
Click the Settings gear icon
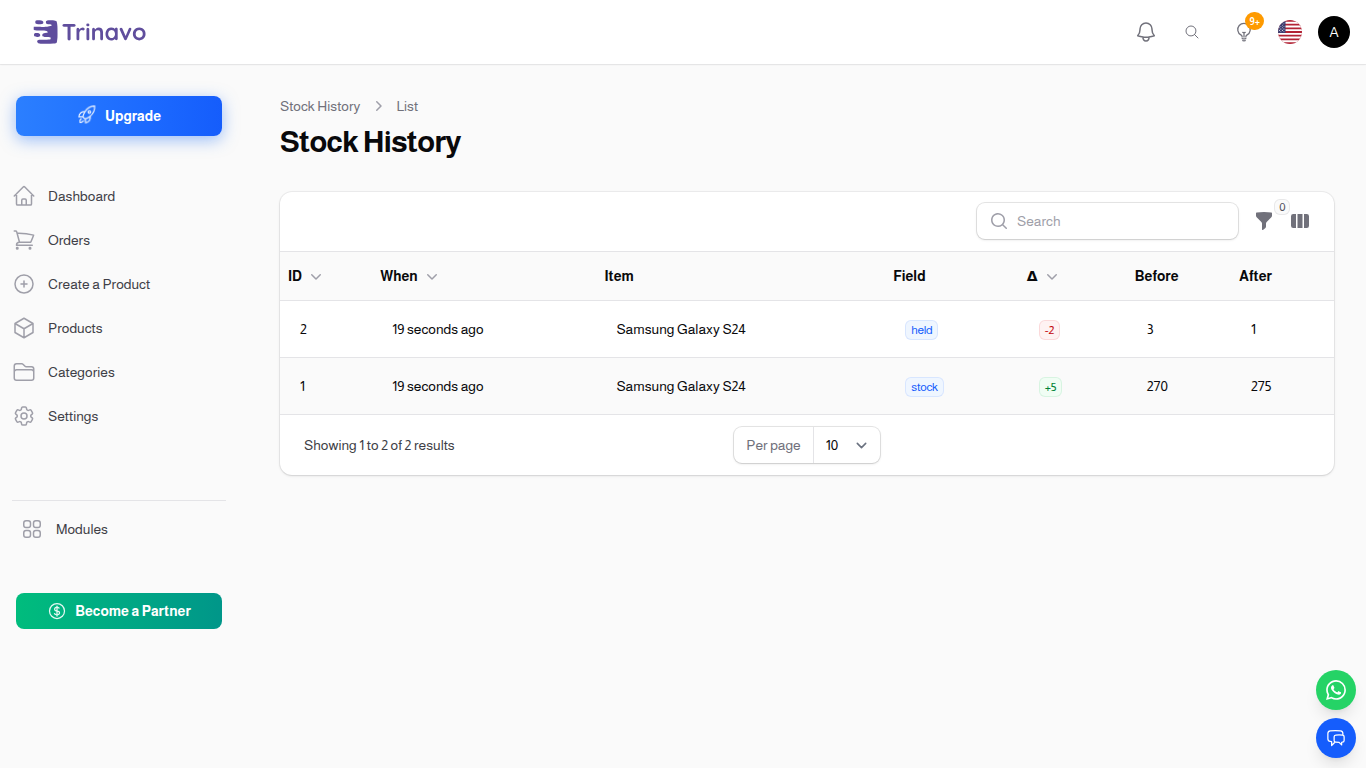coord(24,416)
